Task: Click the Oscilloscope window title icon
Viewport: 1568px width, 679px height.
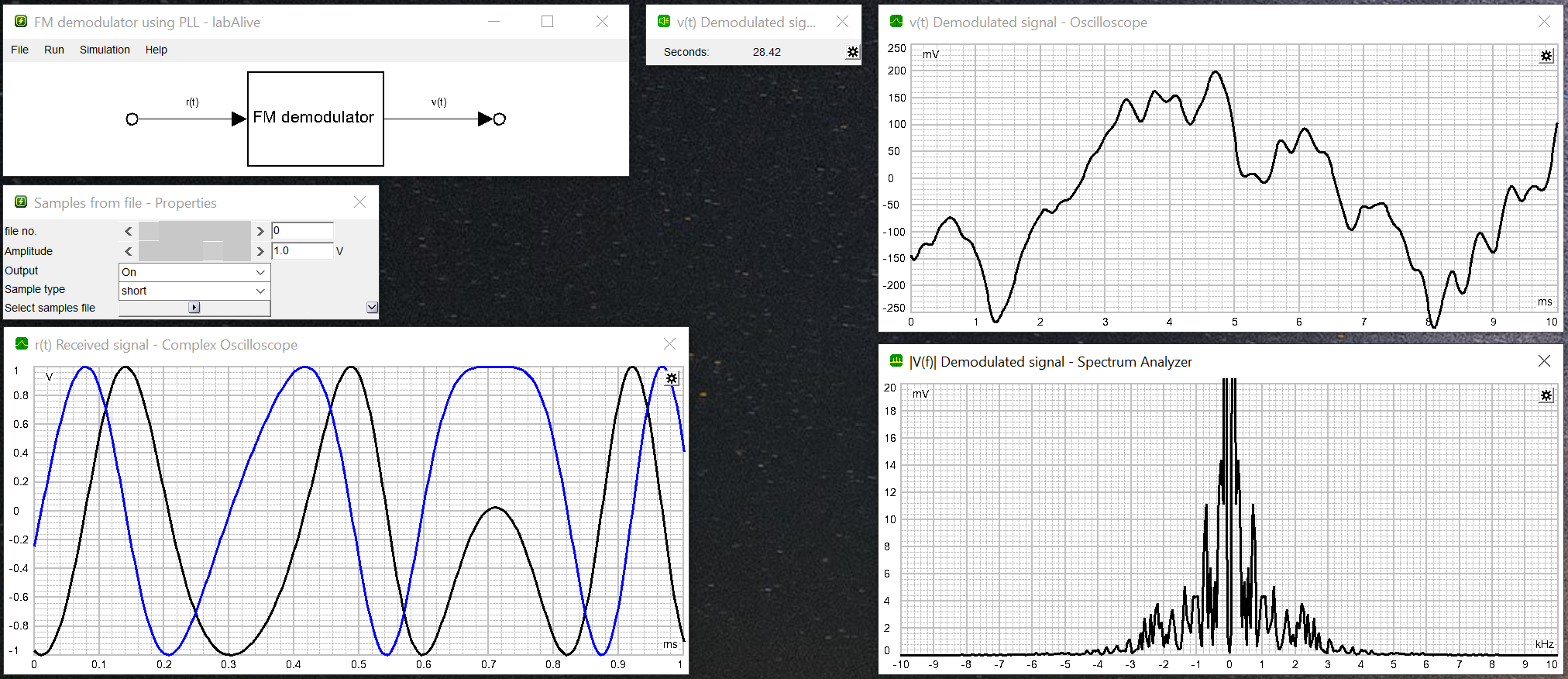Action: [x=896, y=22]
